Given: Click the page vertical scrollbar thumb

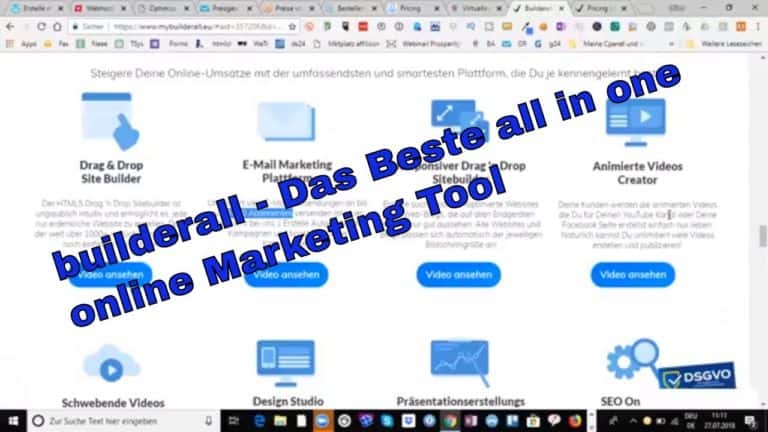Looking at the screenshot, I should [763, 237].
